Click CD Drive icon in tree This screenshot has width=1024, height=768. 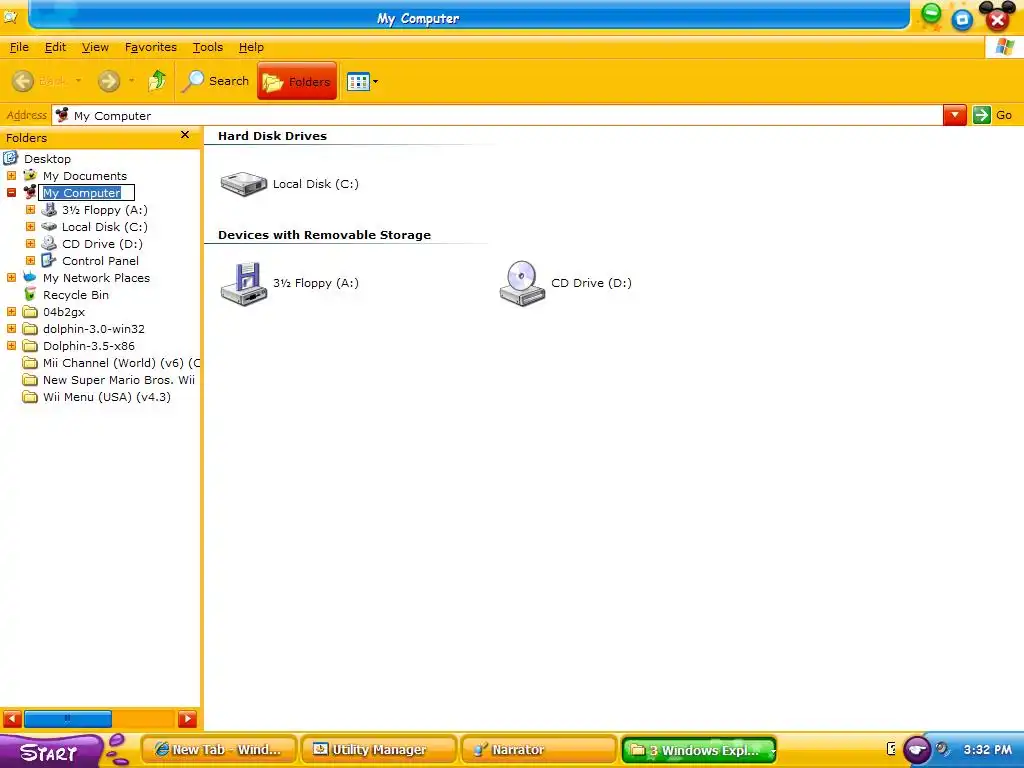[49, 243]
